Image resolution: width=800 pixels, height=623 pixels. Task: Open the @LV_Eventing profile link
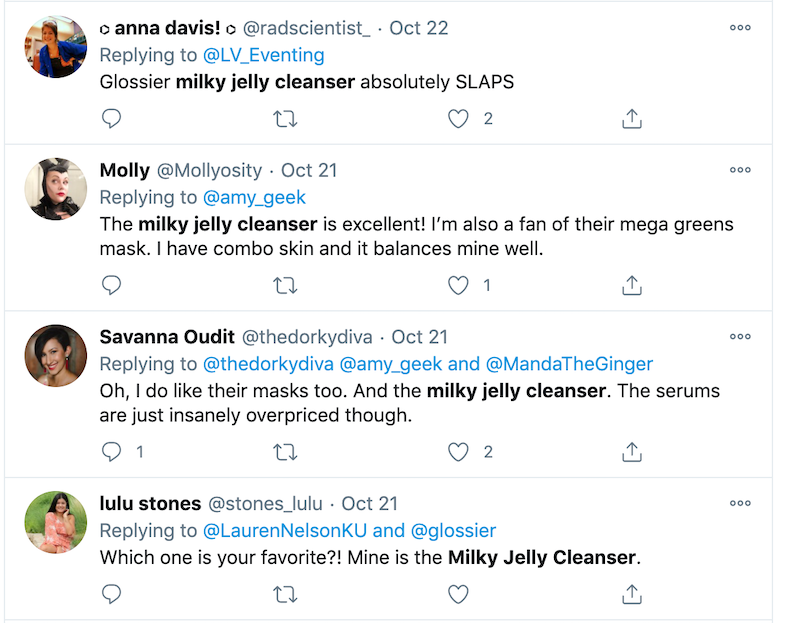(x=264, y=55)
